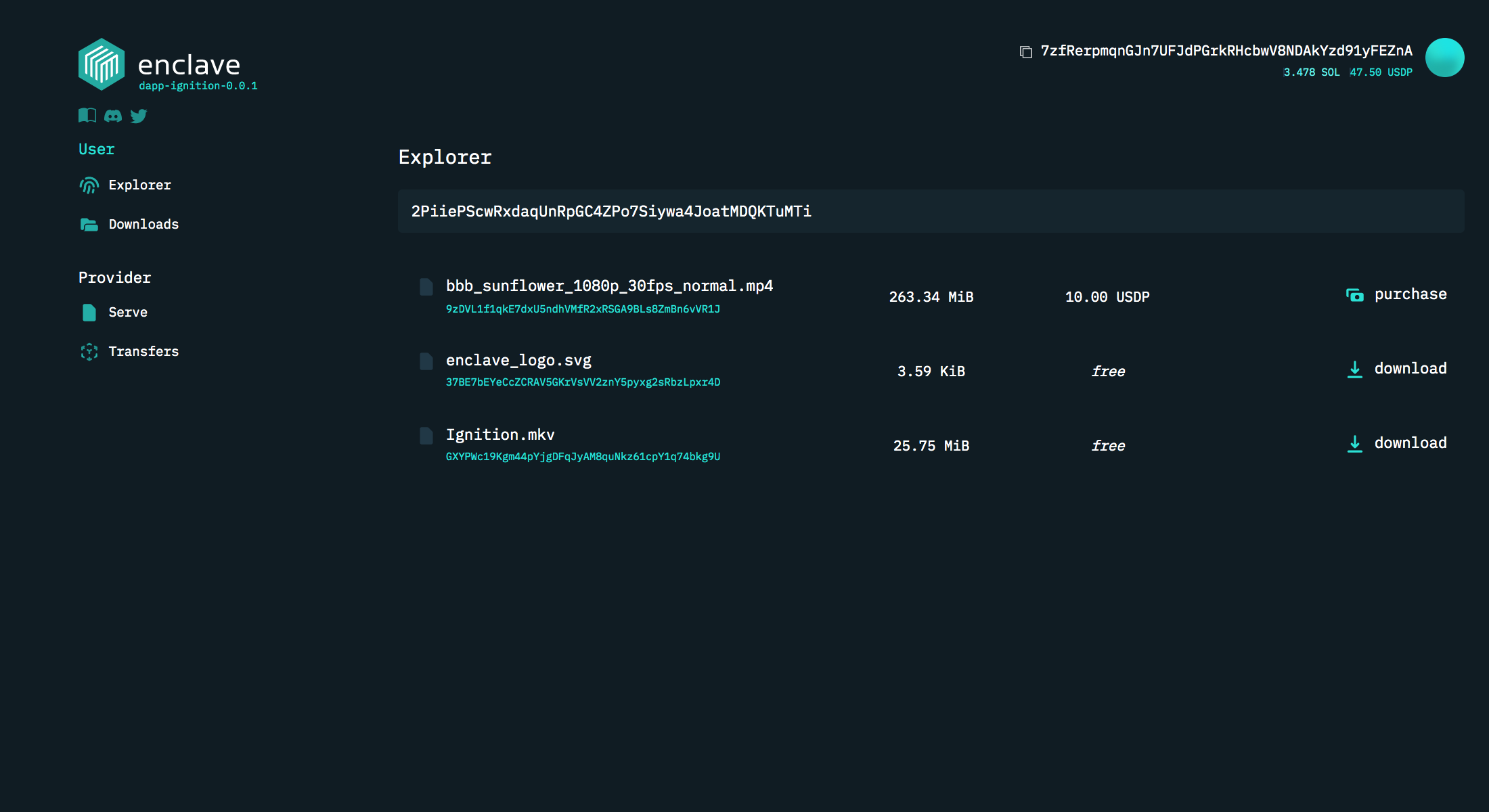Click the Explorer fingerprint icon
The height and width of the screenshot is (812, 1489).
(x=89, y=185)
